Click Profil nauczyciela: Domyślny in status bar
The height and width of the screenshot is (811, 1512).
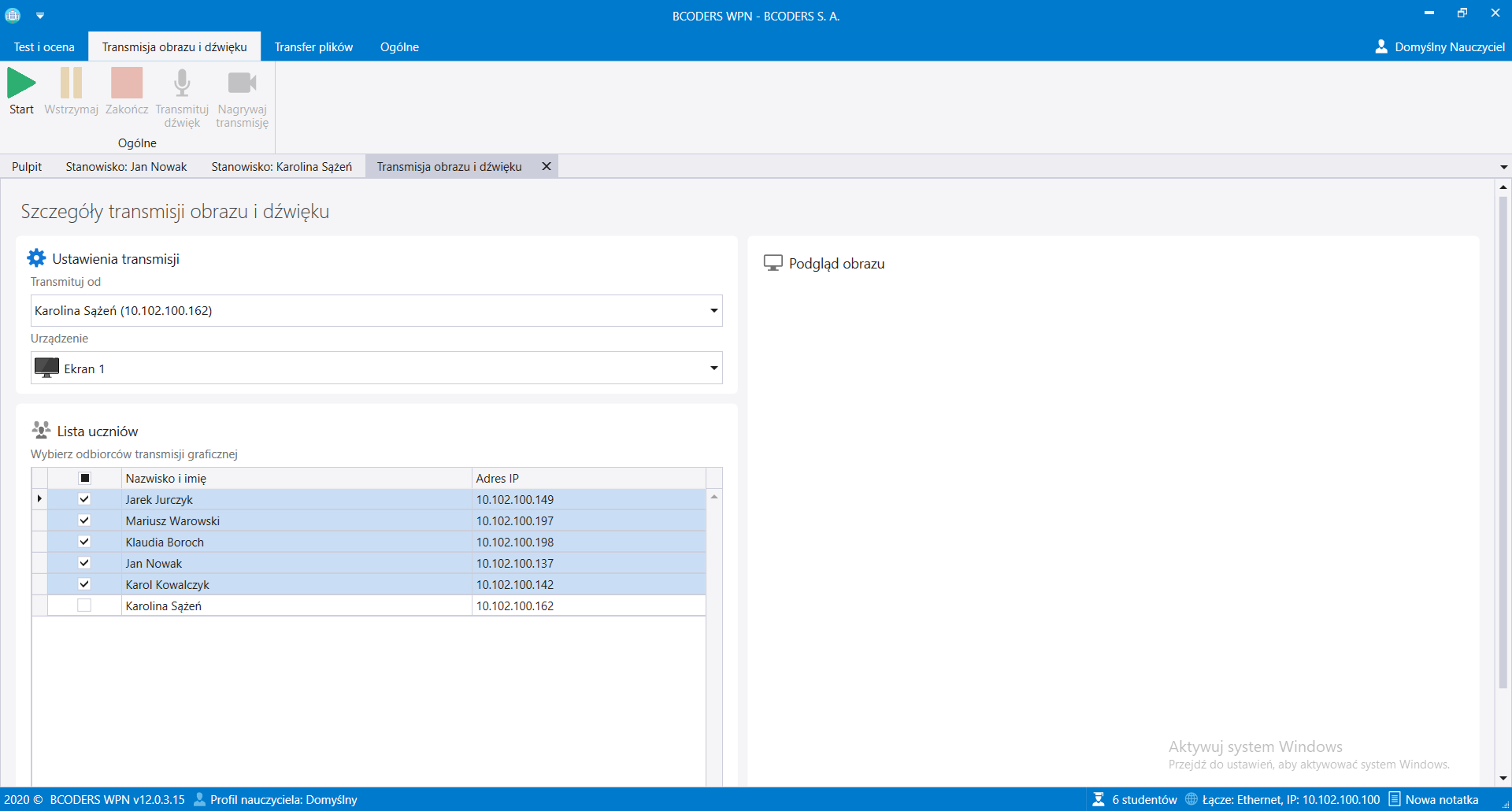276,799
